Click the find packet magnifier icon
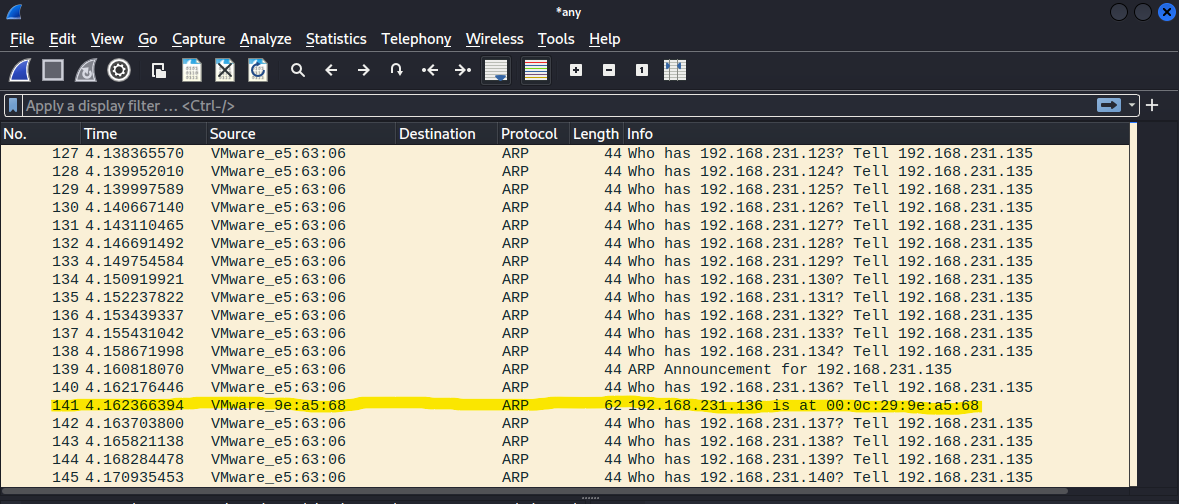 tap(297, 70)
